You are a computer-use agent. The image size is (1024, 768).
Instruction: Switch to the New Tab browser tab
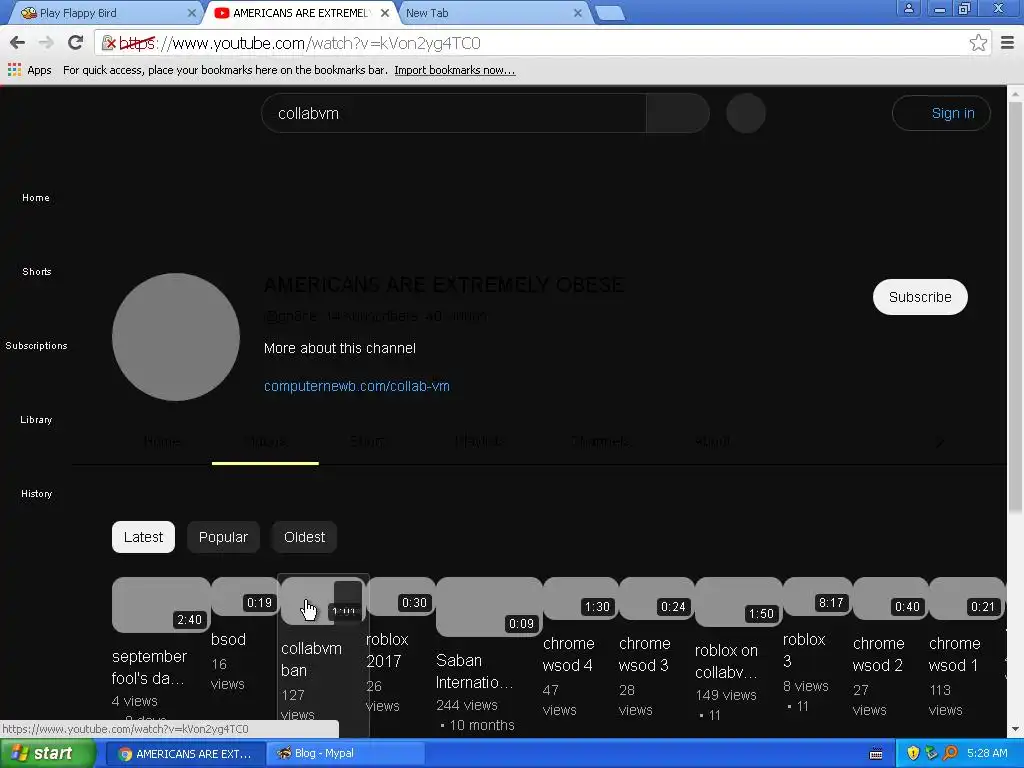(493, 13)
